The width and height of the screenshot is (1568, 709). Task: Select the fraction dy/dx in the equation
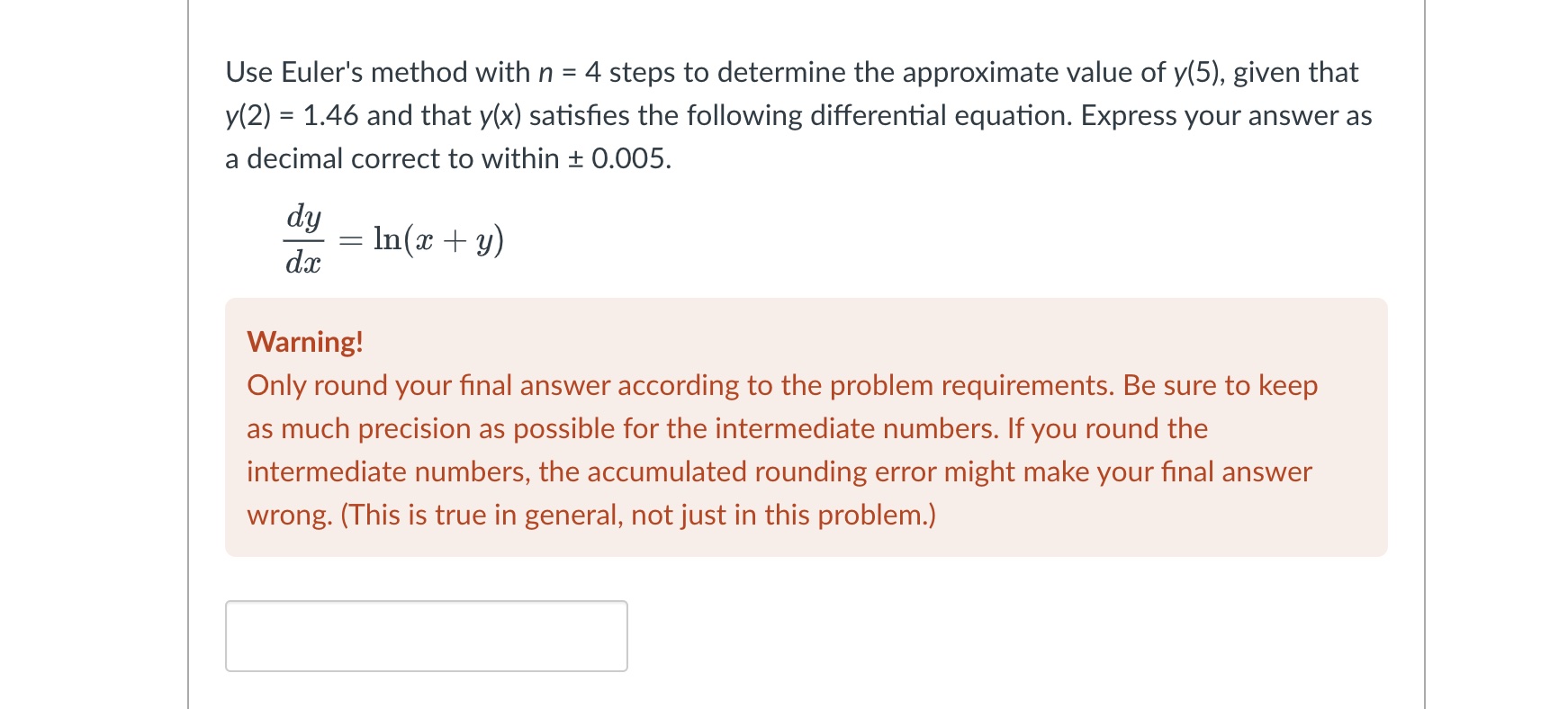pyautogui.click(x=303, y=239)
